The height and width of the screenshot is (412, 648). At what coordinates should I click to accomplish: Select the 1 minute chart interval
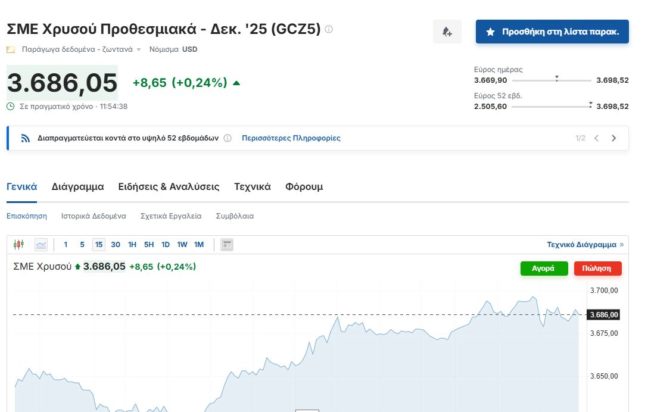point(66,244)
